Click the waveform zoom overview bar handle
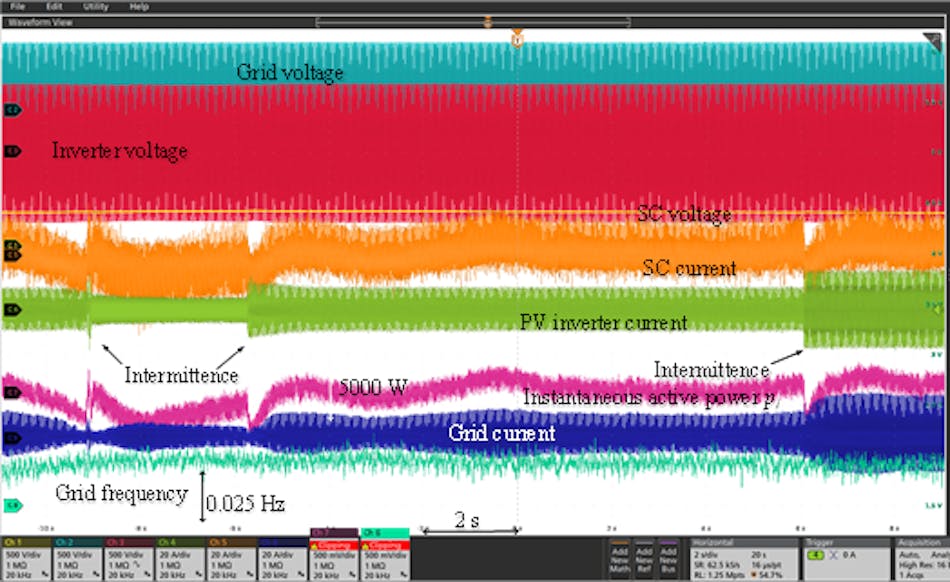The image size is (950, 582). click(487, 21)
